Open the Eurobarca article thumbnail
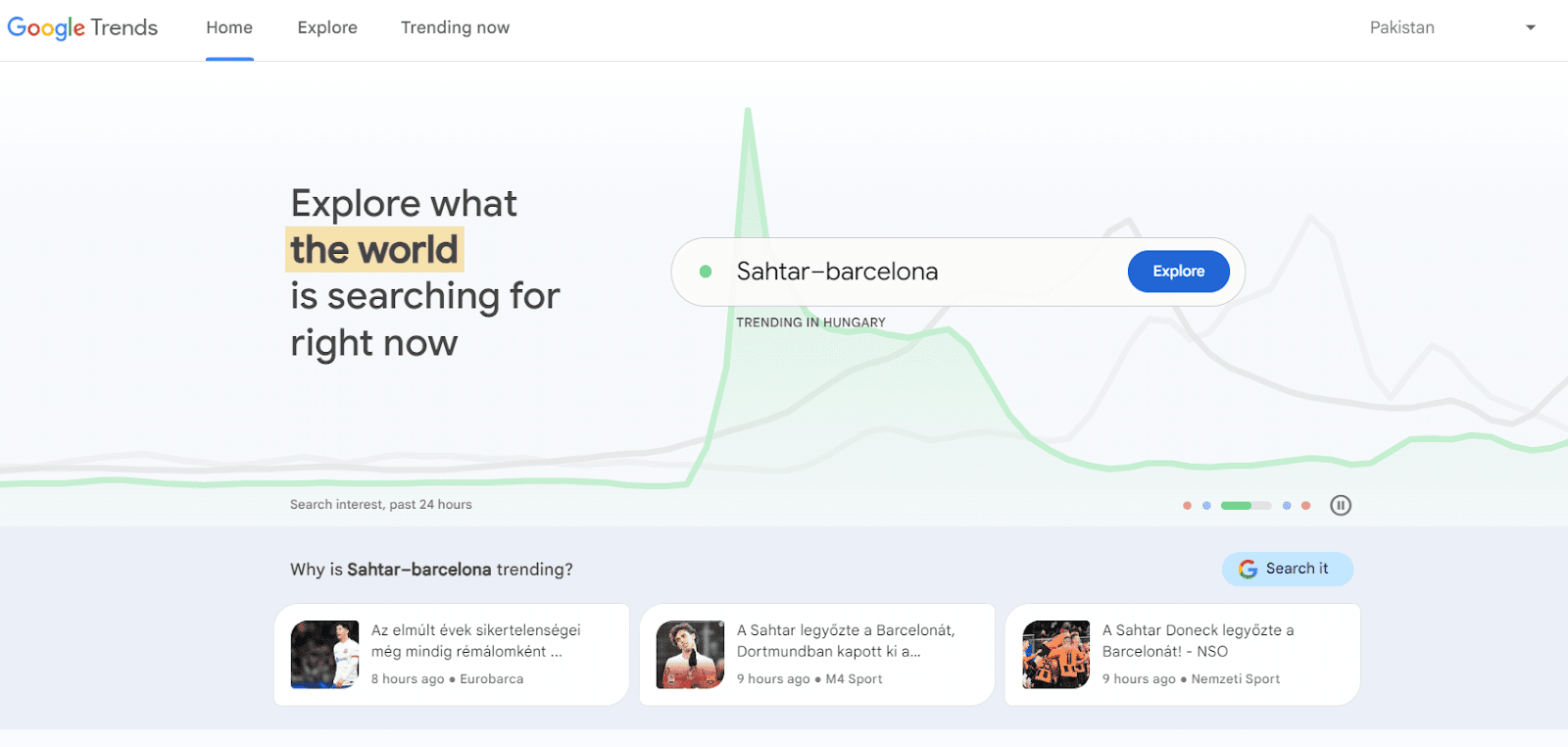1568x747 pixels. coord(324,655)
